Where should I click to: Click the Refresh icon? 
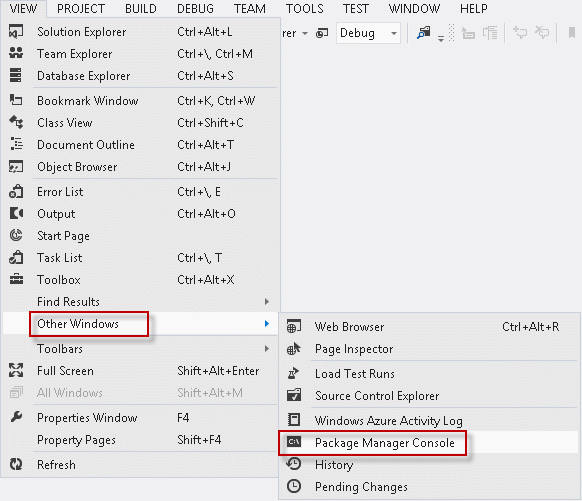coord(16,464)
